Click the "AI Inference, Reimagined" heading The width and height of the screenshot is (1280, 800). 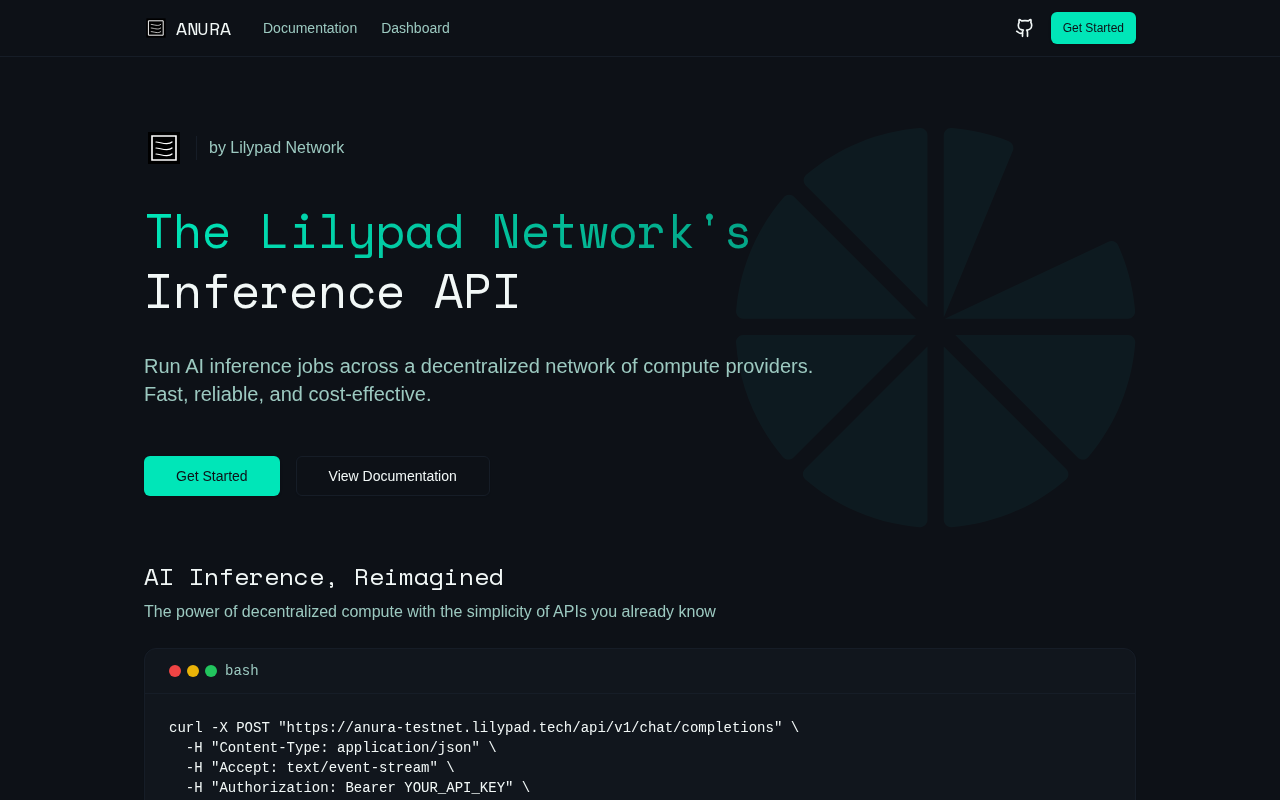(324, 577)
